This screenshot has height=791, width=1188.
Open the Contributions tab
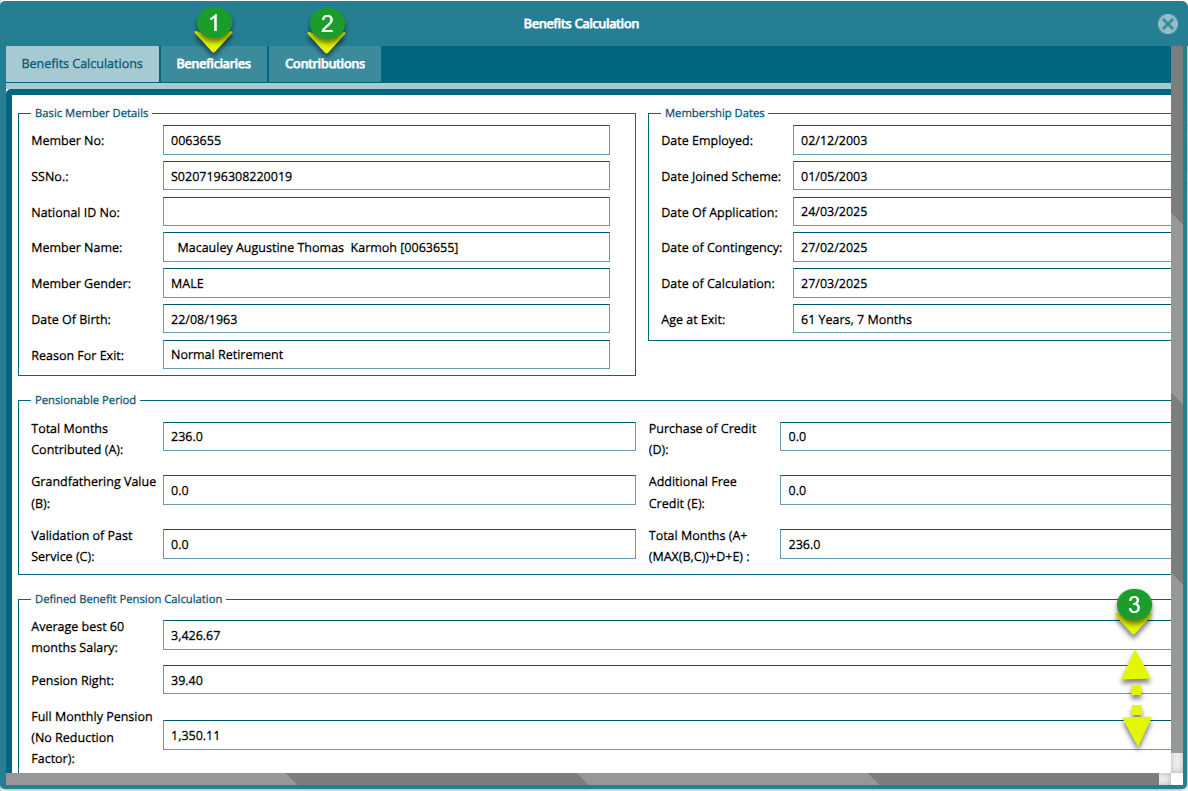tap(324, 63)
